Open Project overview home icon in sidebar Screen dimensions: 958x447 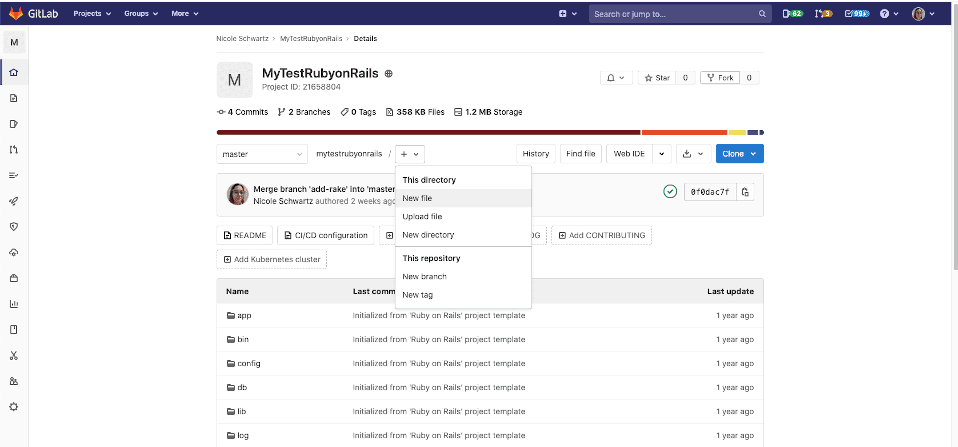(x=14, y=73)
